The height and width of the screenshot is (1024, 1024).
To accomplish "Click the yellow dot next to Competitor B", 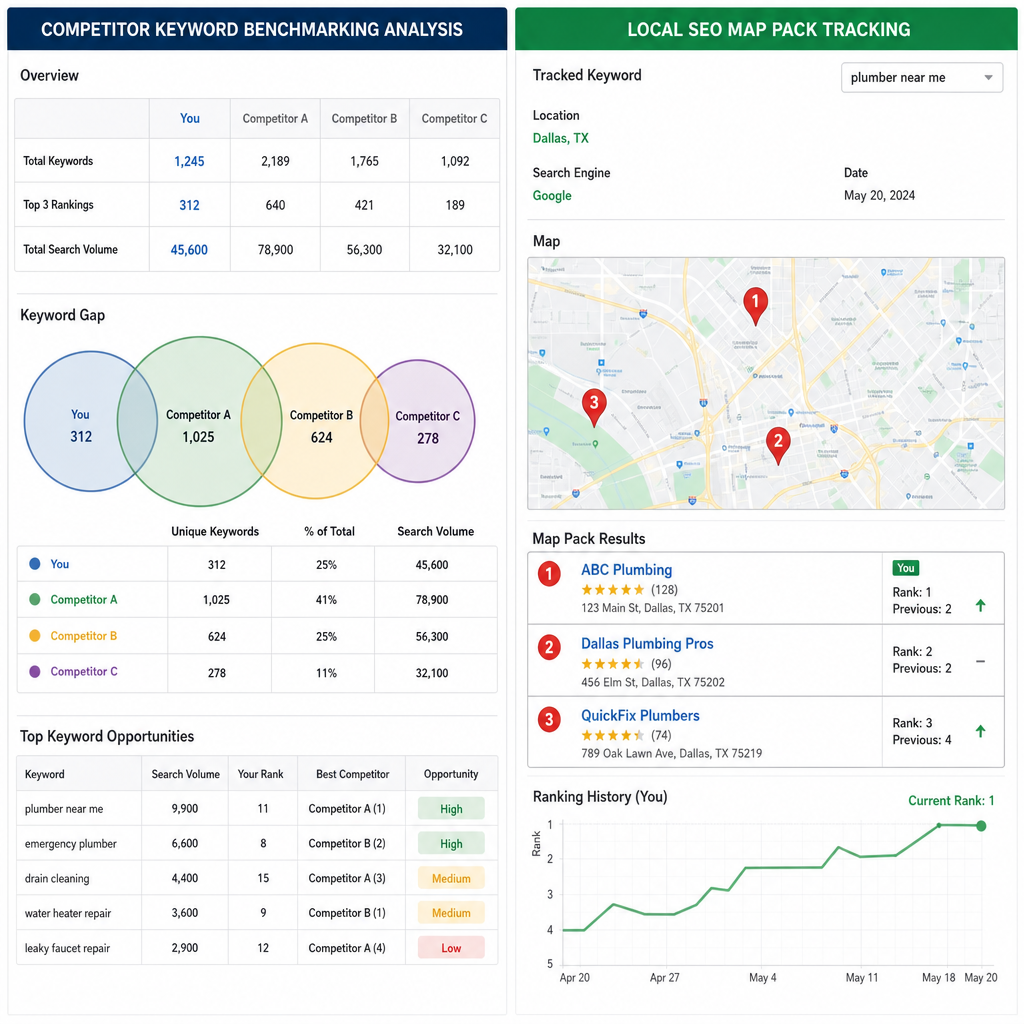I will coord(35,635).
